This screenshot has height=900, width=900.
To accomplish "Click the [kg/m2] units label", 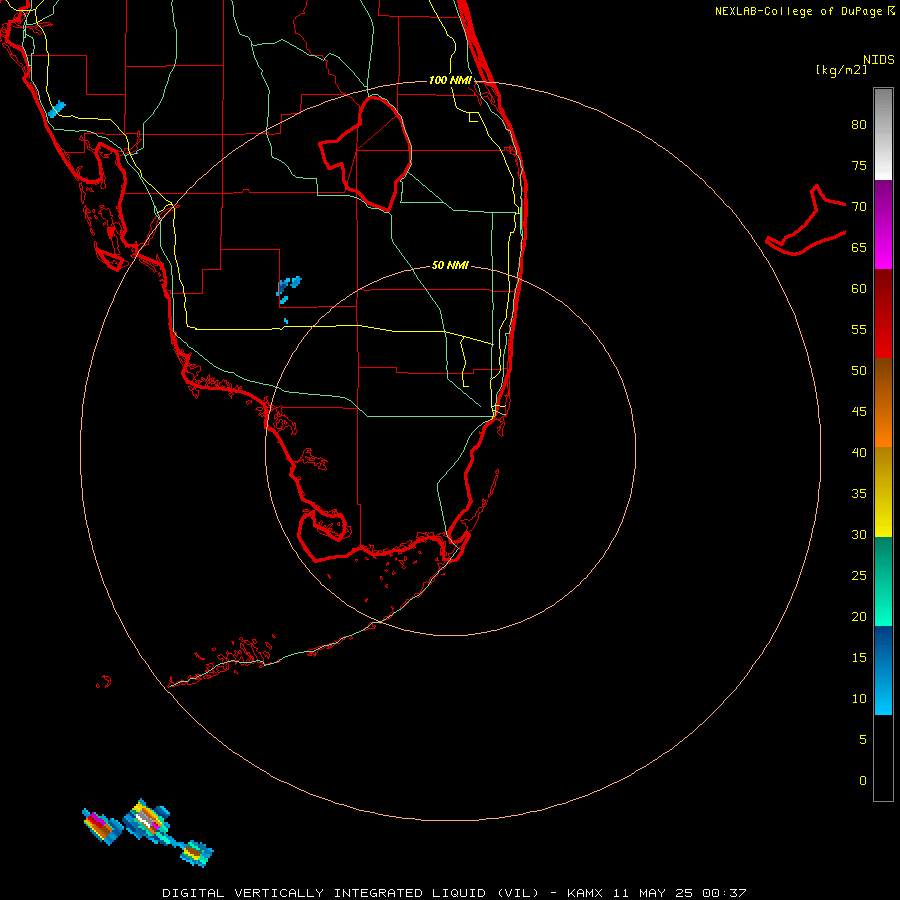I will [x=841, y=70].
